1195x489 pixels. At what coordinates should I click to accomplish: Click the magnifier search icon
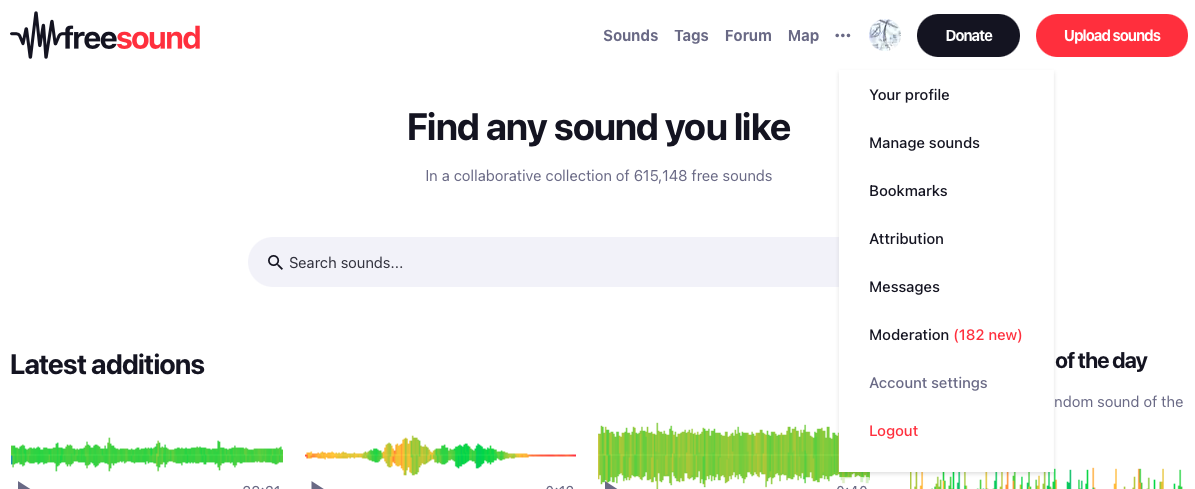(x=275, y=263)
